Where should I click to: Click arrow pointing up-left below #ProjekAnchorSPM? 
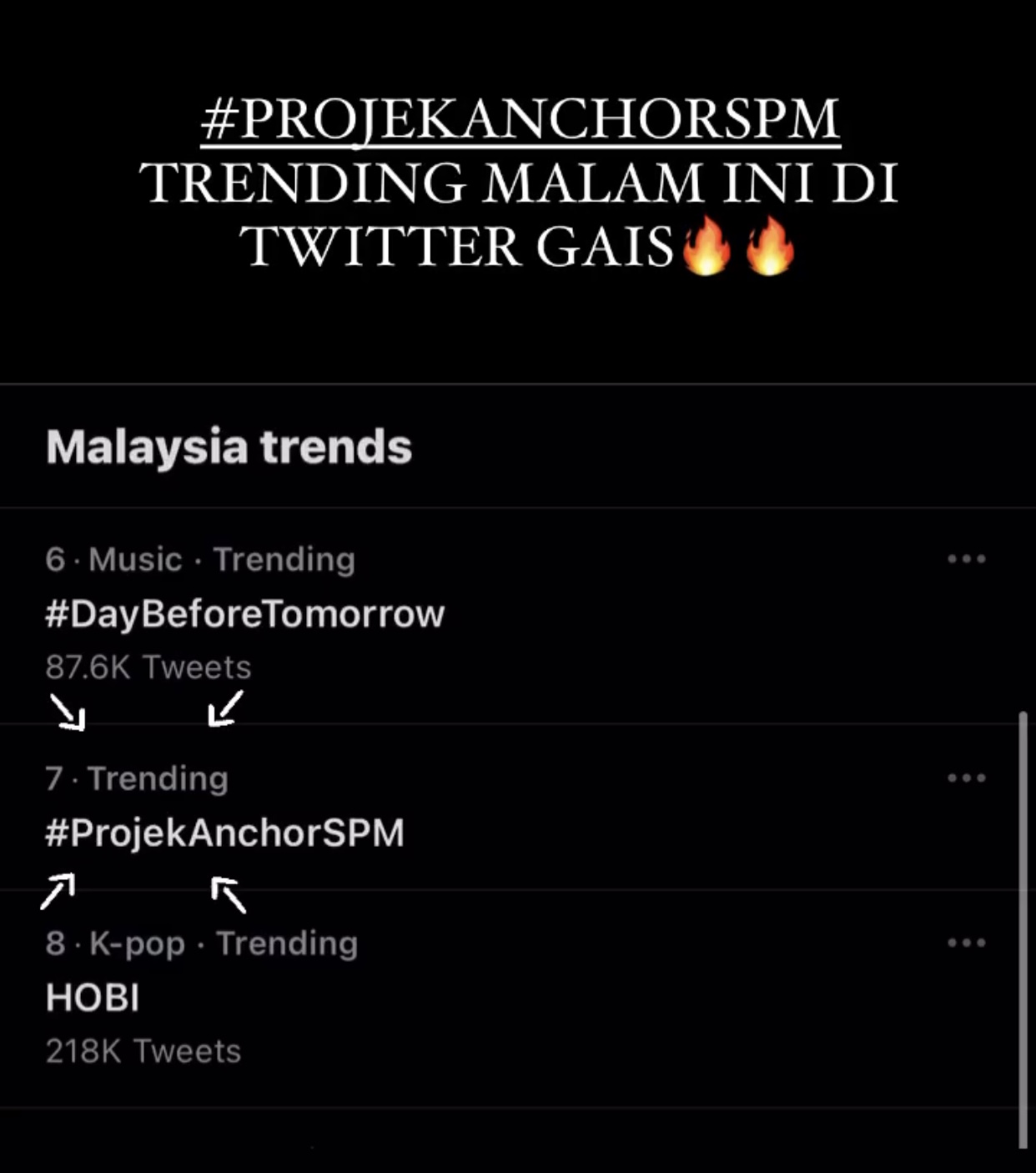coord(229,894)
